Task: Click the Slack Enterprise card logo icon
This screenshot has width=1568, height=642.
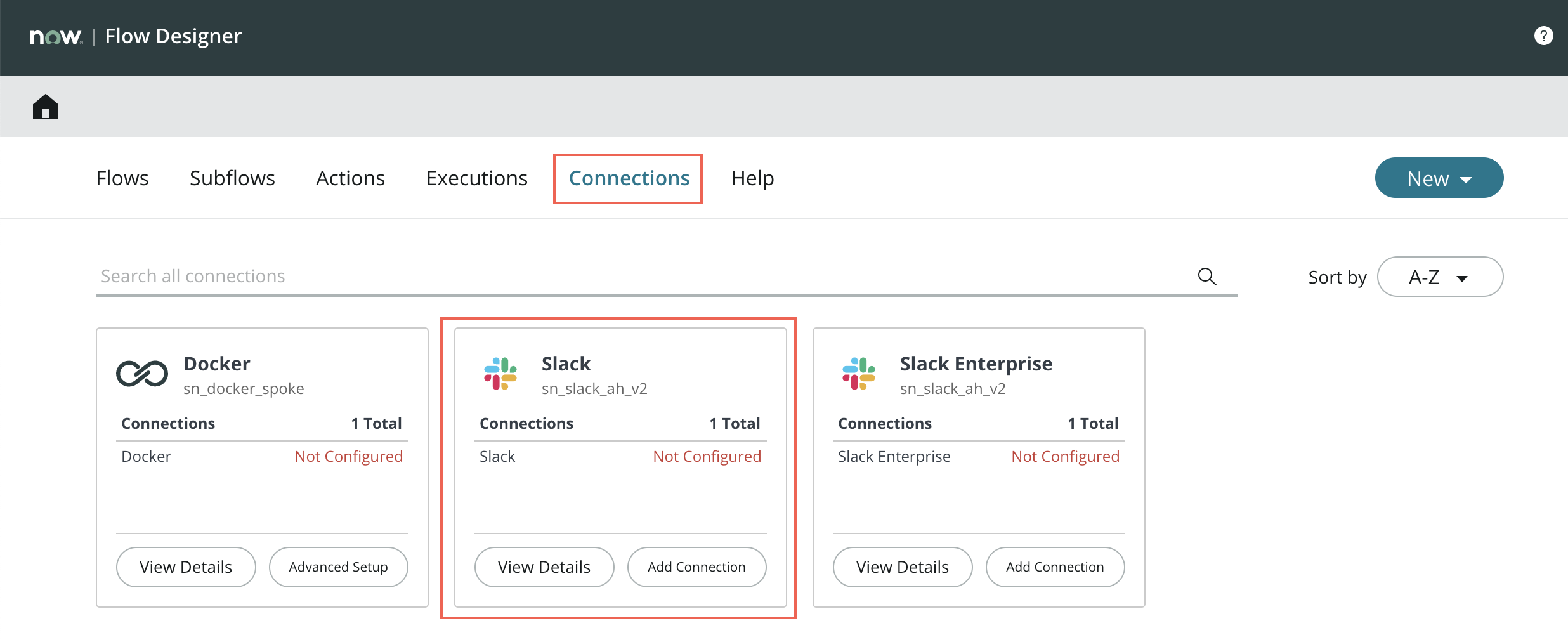Action: pos(859,374)
